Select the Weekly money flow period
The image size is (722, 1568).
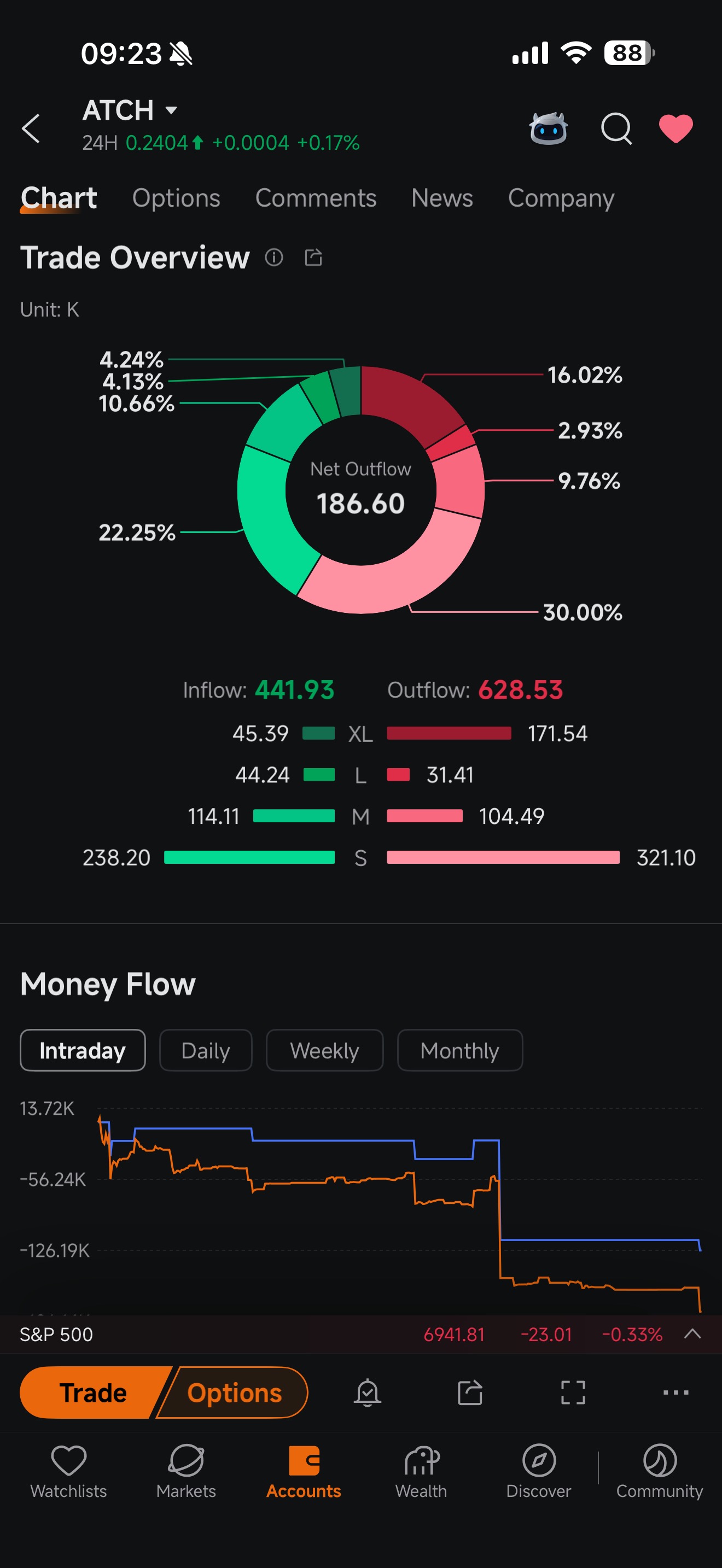tap(324, 1051)
